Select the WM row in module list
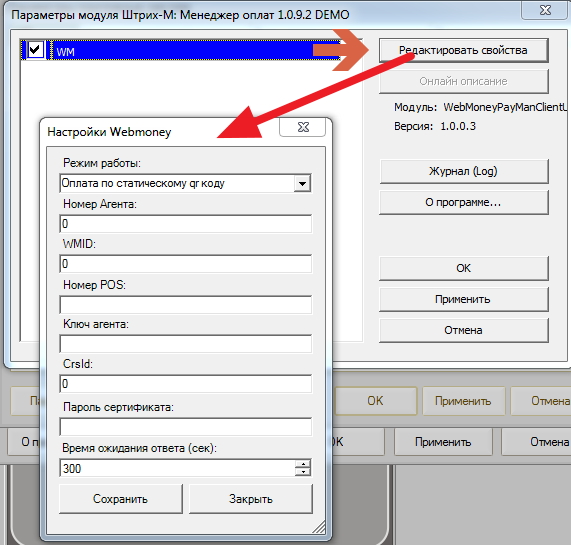The width and height of the screenshot is (571, 545). 181,50
